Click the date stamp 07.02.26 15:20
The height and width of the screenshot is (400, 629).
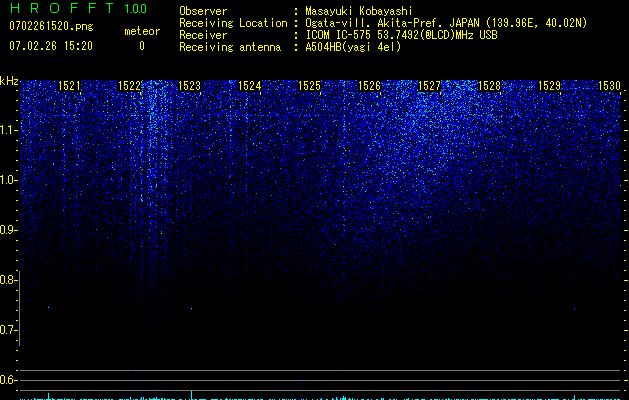coord(51,46)
